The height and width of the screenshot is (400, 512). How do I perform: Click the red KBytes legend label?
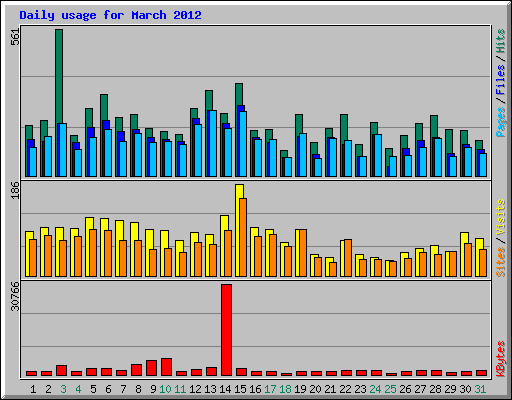pyautogui.click(x=501, y=359)
